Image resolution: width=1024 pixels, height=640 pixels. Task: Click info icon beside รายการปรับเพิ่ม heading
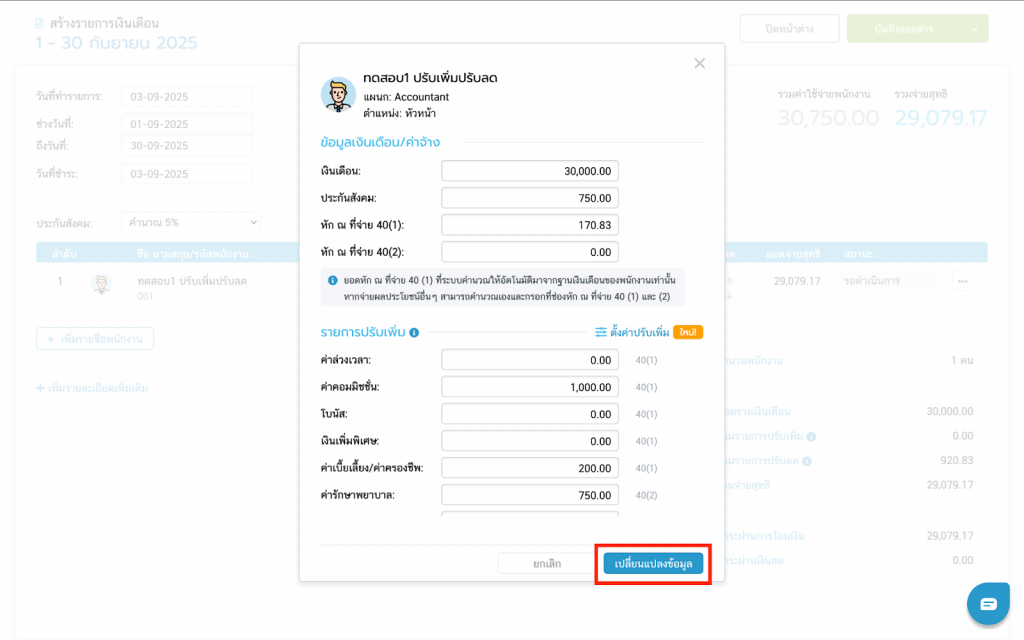click(x=414, y=332)
